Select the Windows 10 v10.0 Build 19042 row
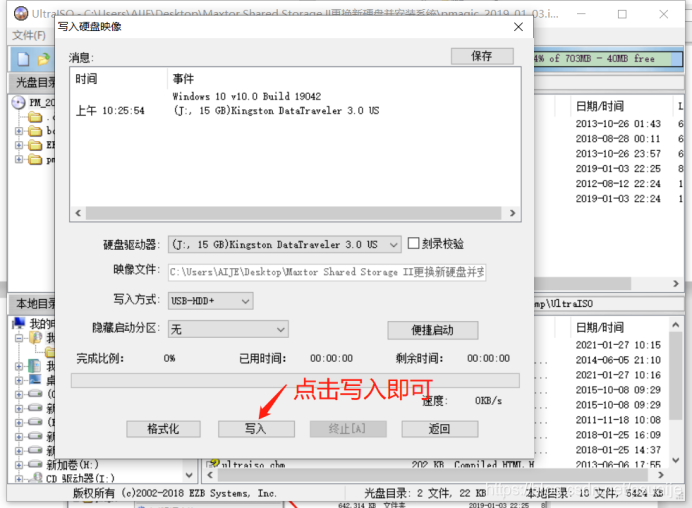692x508 pixels. point(247,96)
